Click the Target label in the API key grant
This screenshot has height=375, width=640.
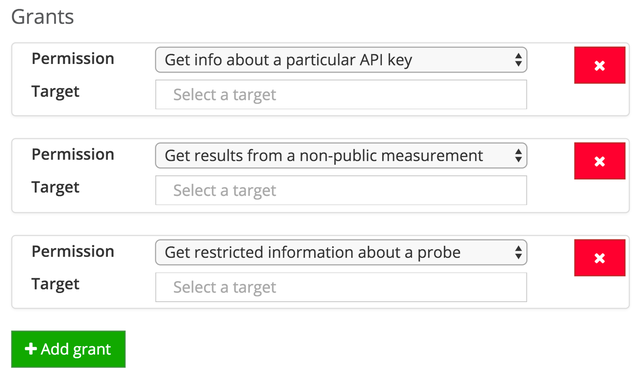(x=56, y=92)
